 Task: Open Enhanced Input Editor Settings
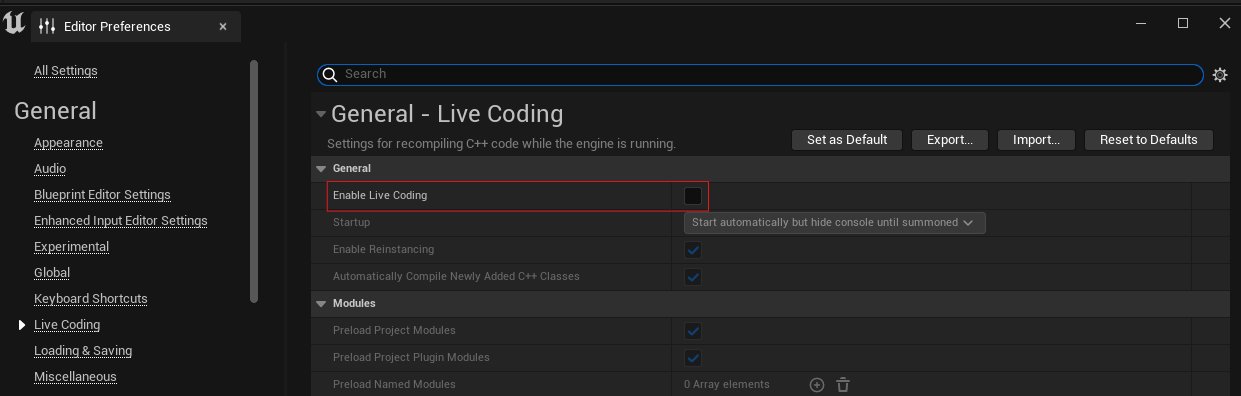121,221
